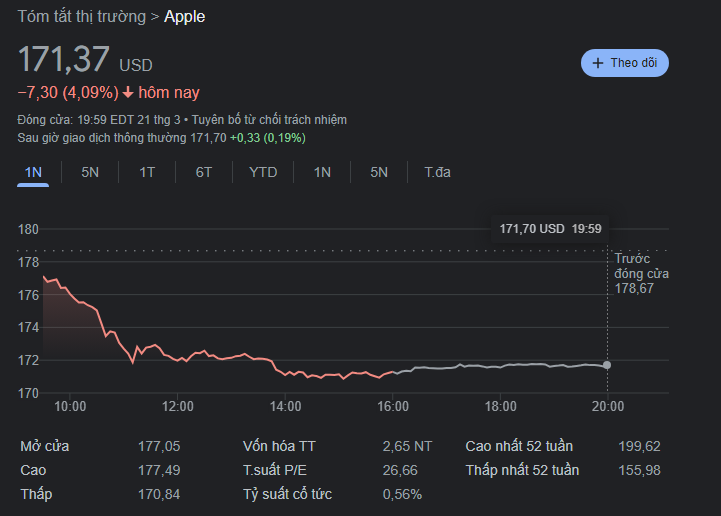Click the Đóng cửa: 19:59 EDT 21 thg 3 text
721x516 pixels.
pos(99,120)
